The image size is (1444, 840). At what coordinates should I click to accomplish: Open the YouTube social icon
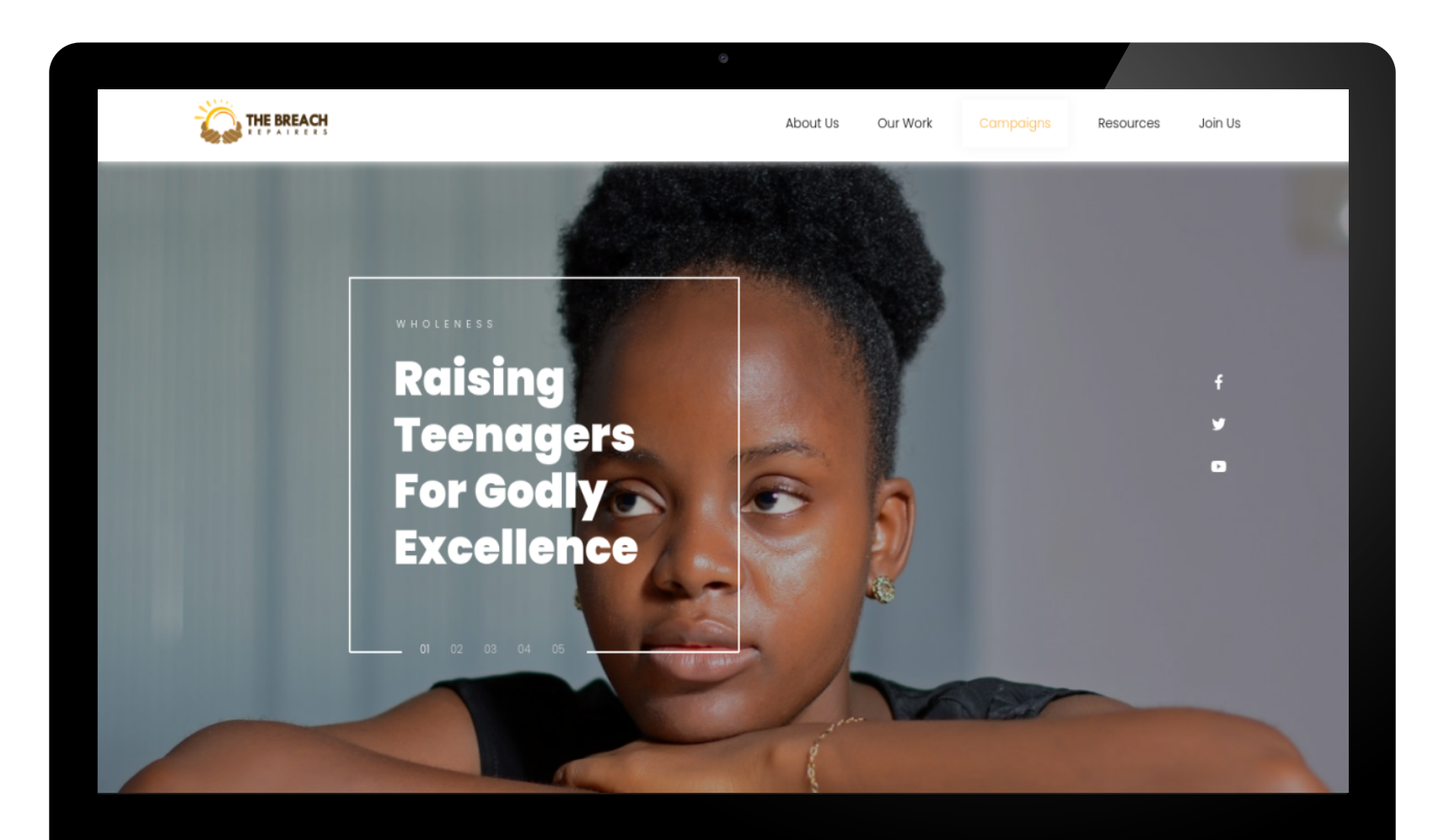pyautogui.click(x=1218, y=466)
